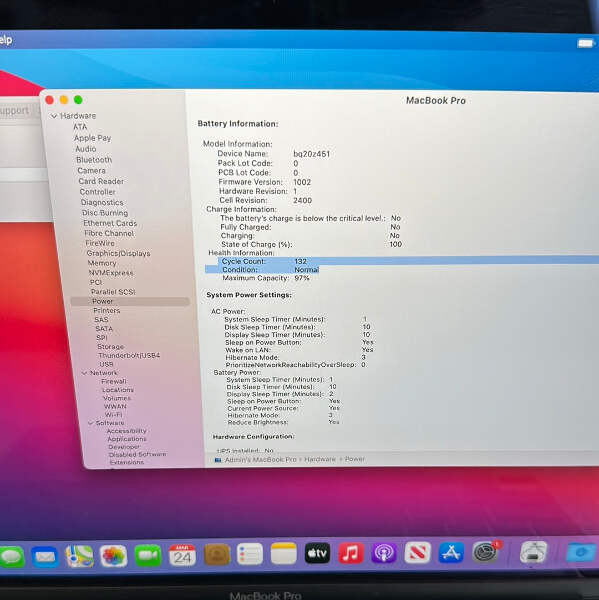The image size is (599, 600).
Task: Collapse the Software section in the sidebar
Action: (91, 423)
